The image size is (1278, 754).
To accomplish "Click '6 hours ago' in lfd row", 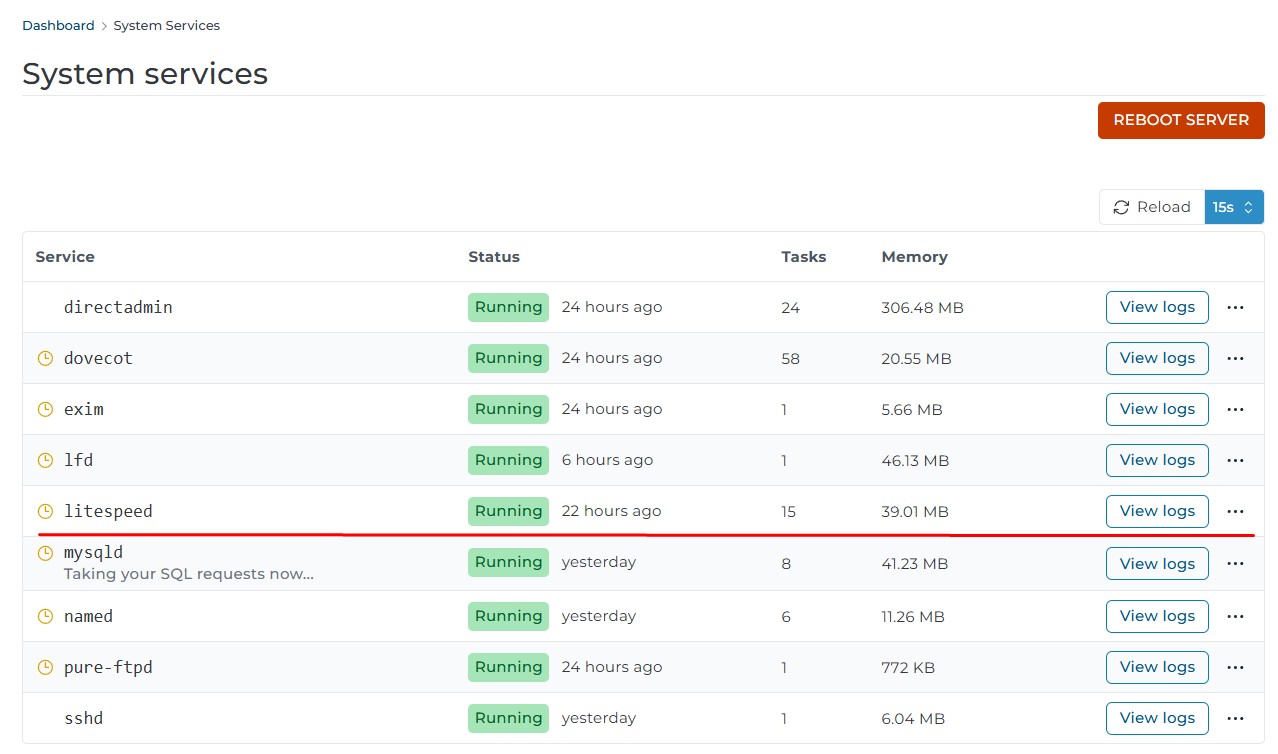I will pos(607,460).
